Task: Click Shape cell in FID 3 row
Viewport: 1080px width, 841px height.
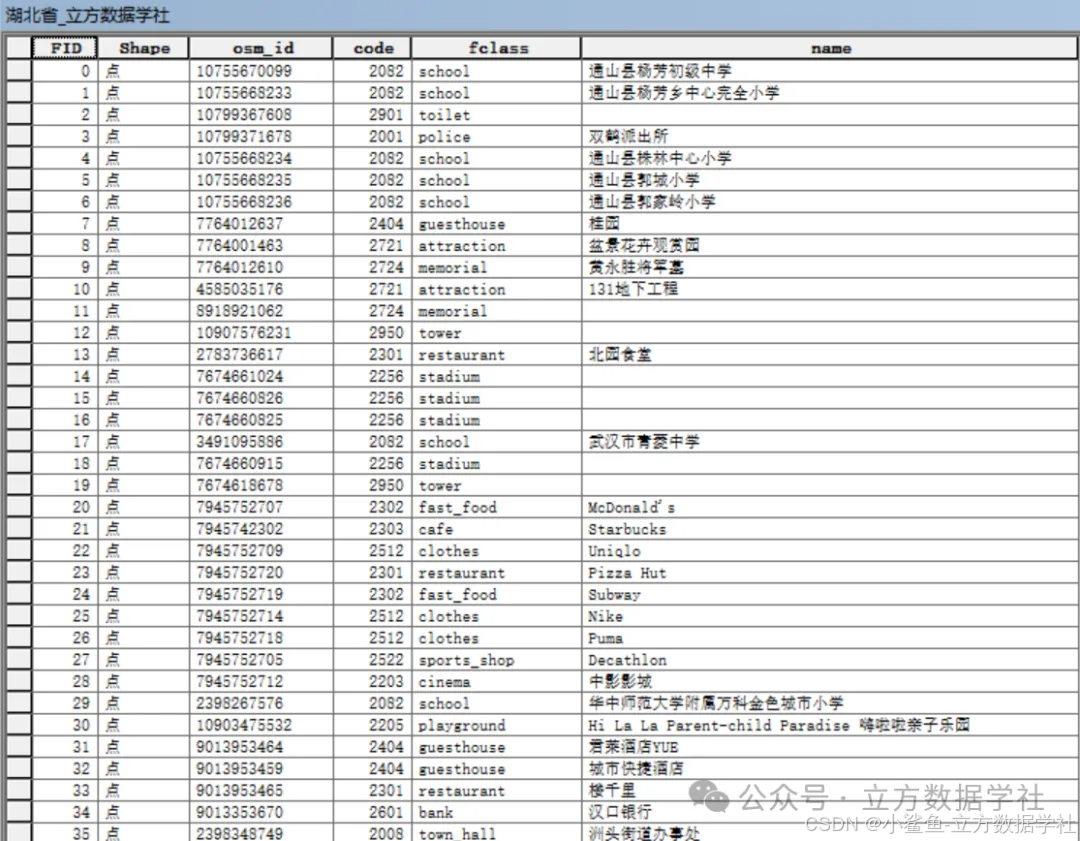Action: click(144, 136)
